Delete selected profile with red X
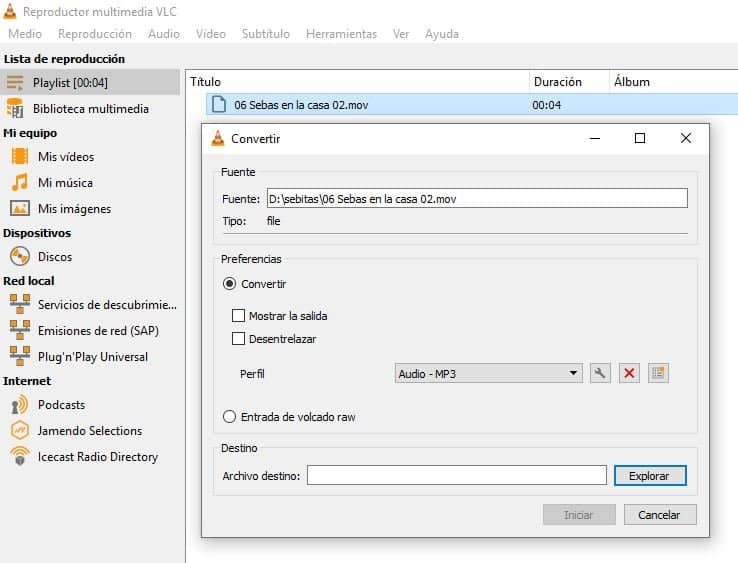Screen dimensions: 738x563 (629, 374)
